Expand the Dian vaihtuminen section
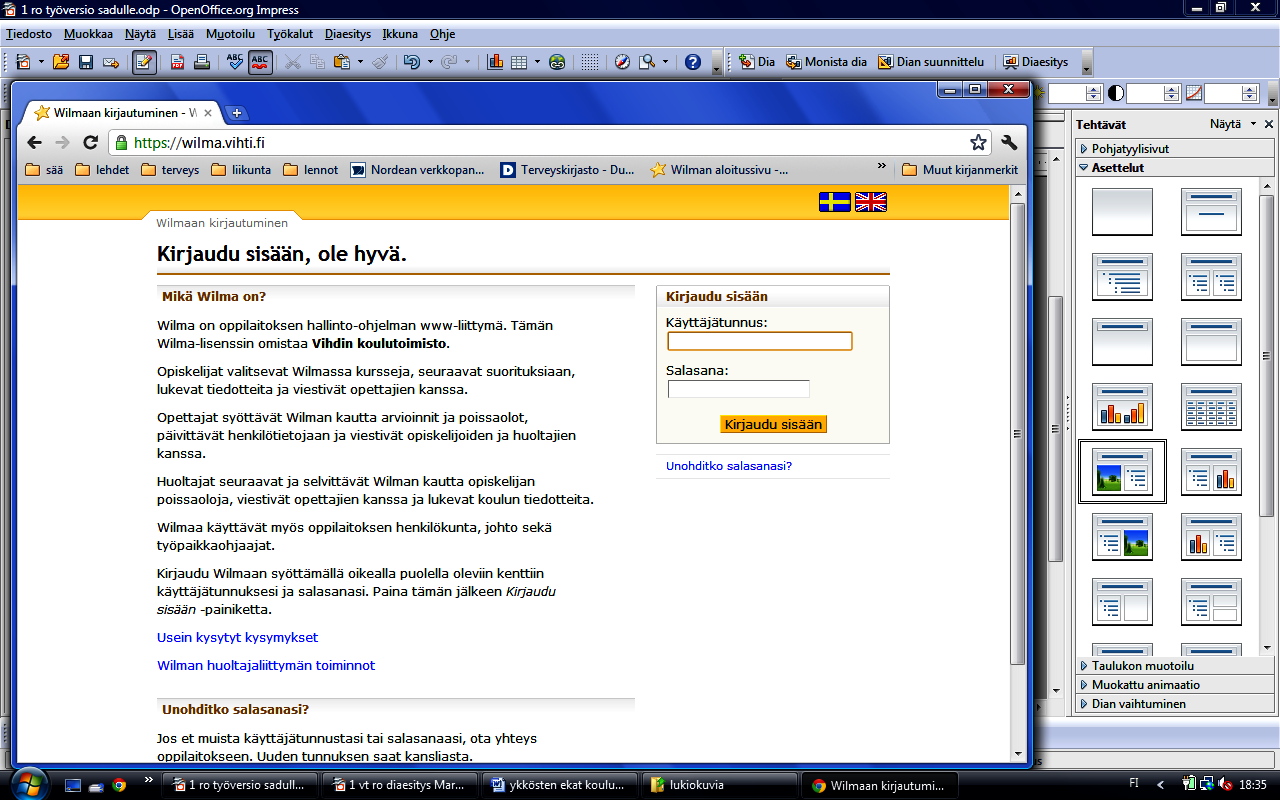 (1175, 704)
